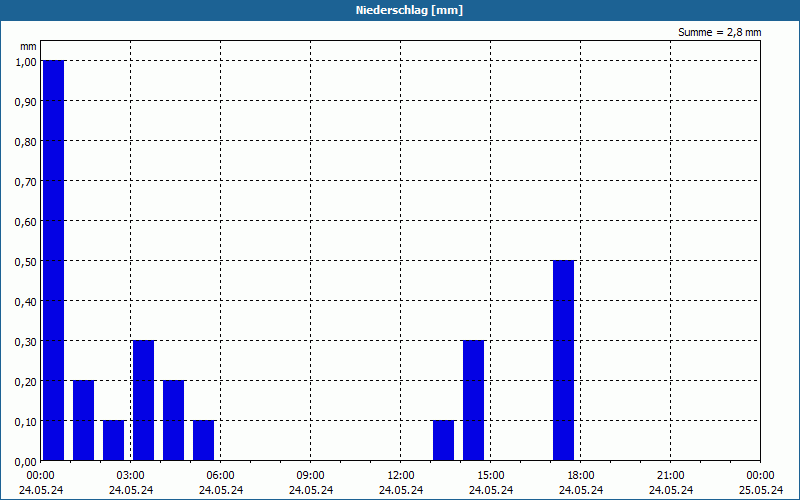This screenshot has height=500, width=800.
Task: Select the 0,50 mm bar before 18:00
Action: pyautogui.click(x=564, y=360)
